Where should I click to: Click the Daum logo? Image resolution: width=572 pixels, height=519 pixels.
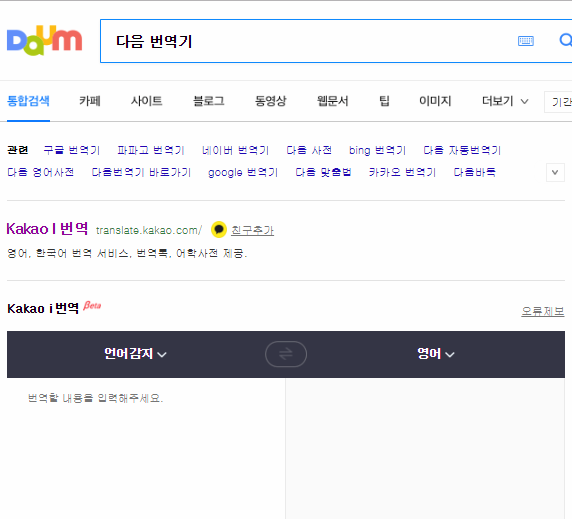[45, 40]
